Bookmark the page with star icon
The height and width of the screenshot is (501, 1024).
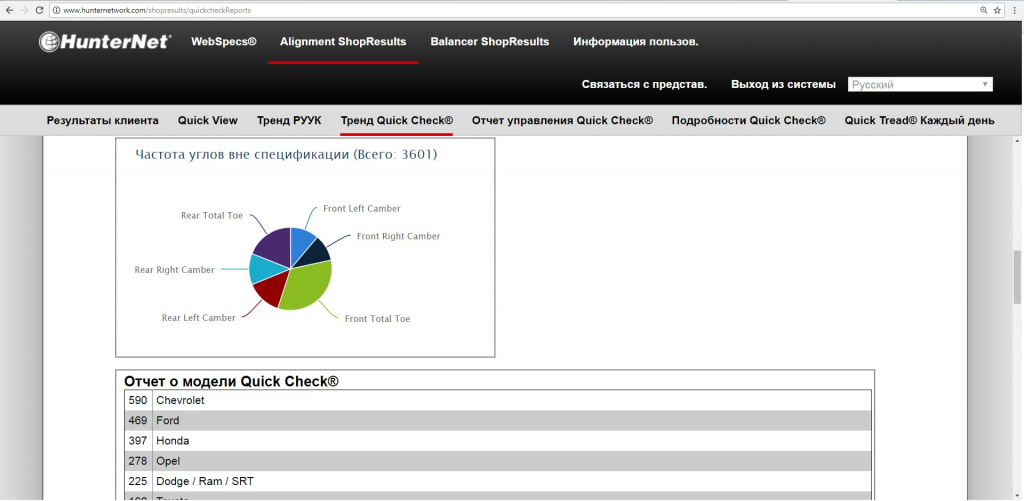[997, 10]
